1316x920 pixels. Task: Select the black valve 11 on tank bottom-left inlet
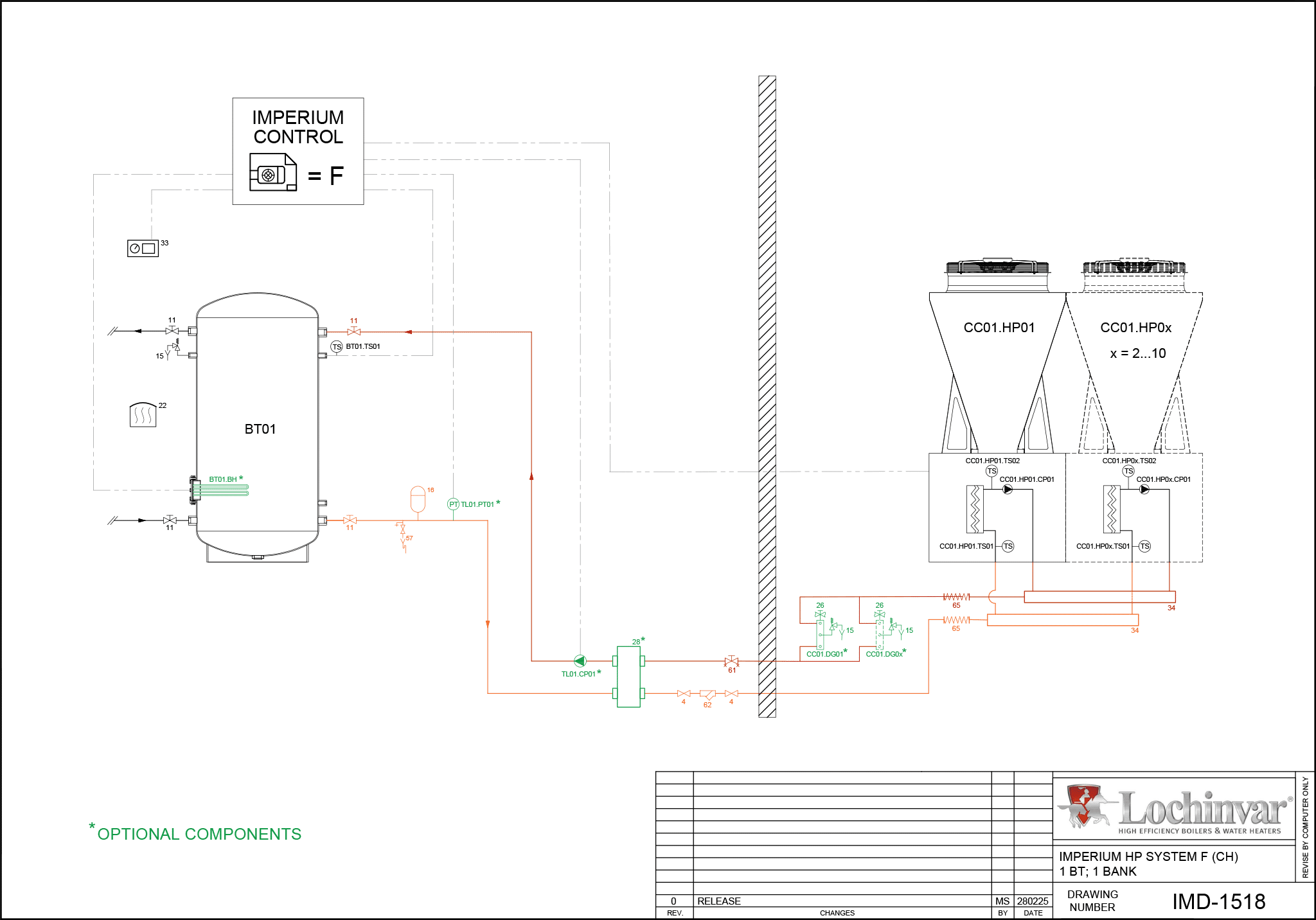pos(170,520)
